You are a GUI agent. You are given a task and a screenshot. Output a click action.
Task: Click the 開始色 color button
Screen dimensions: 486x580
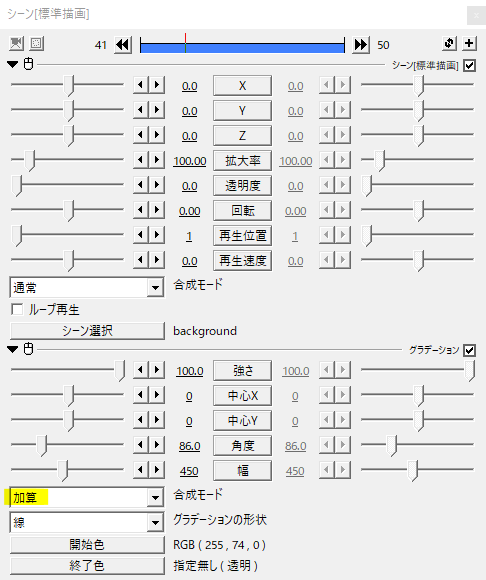pyautogui.click(x=87, y=544)
